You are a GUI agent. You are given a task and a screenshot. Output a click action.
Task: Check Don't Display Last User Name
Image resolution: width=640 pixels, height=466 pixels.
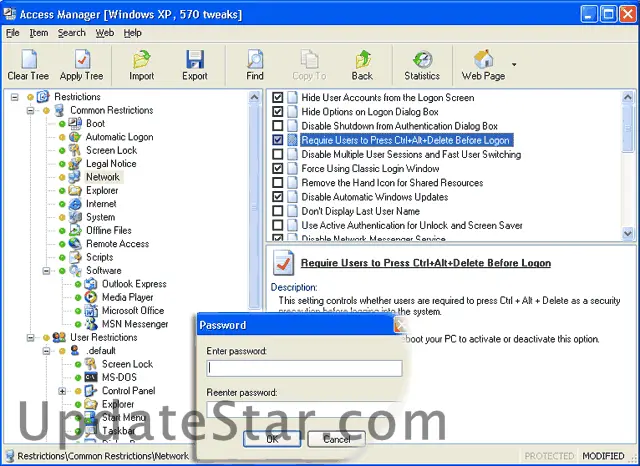[x=278, y=211]
